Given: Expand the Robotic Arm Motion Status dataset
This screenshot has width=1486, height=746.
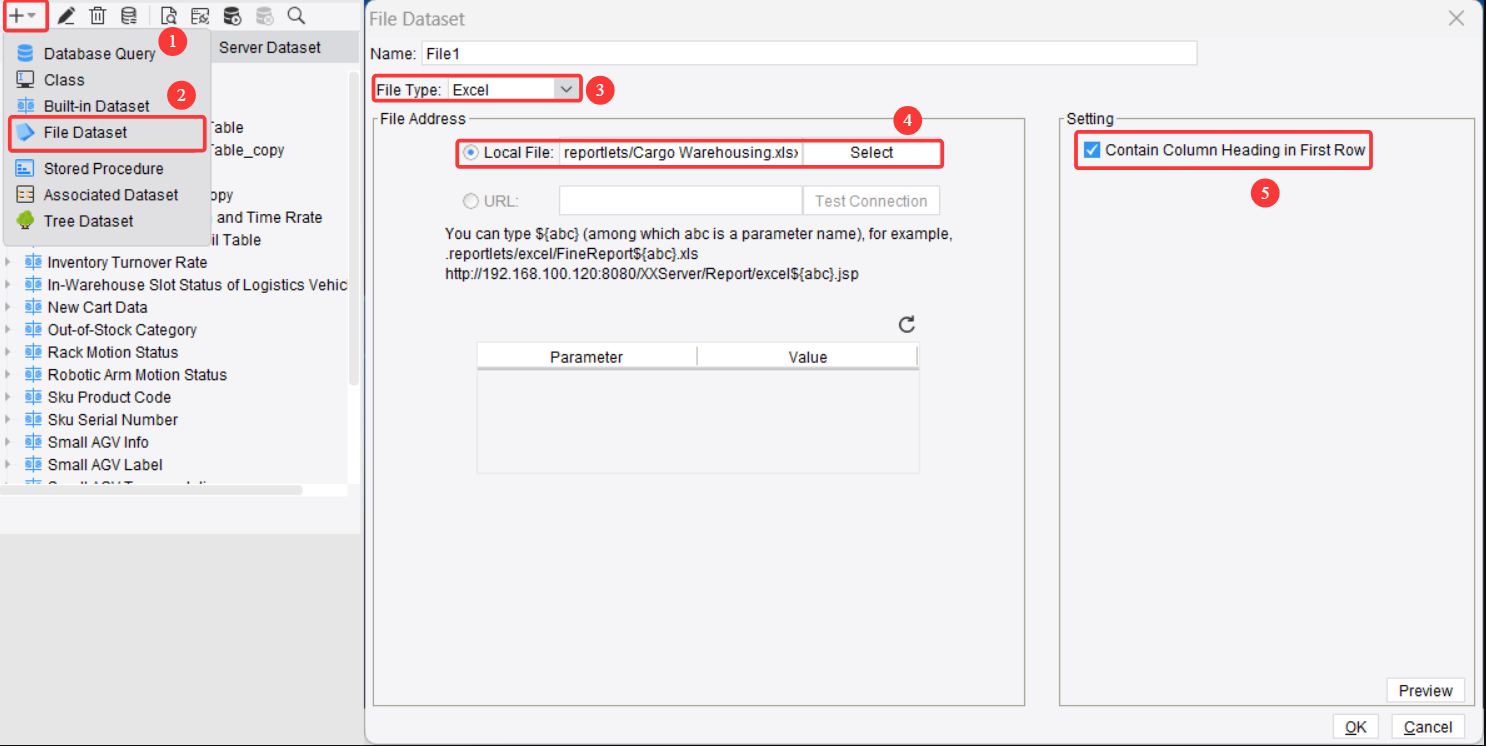Looking at the screenshot, I should (9, 375).
